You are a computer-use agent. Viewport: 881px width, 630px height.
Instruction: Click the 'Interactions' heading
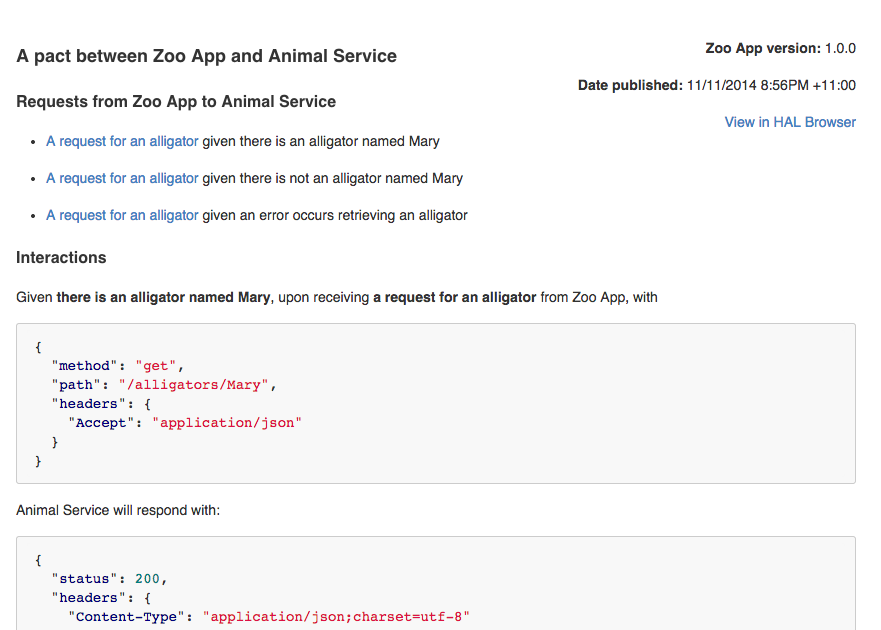pyautogui.click(x=61, y=257)
